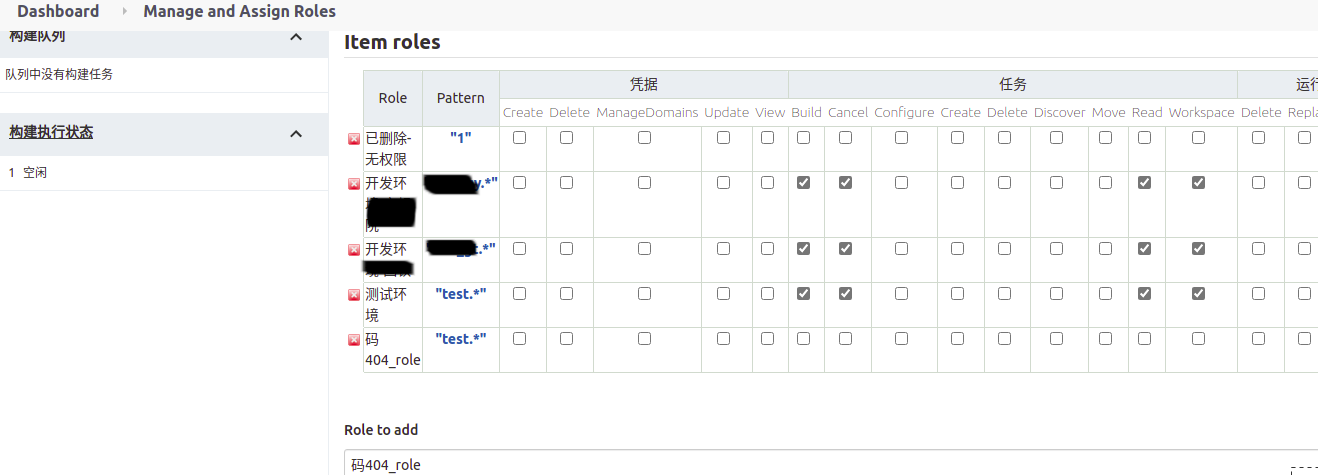
Task: Click the "1" pattern link
Action: (x=460, y=138)
